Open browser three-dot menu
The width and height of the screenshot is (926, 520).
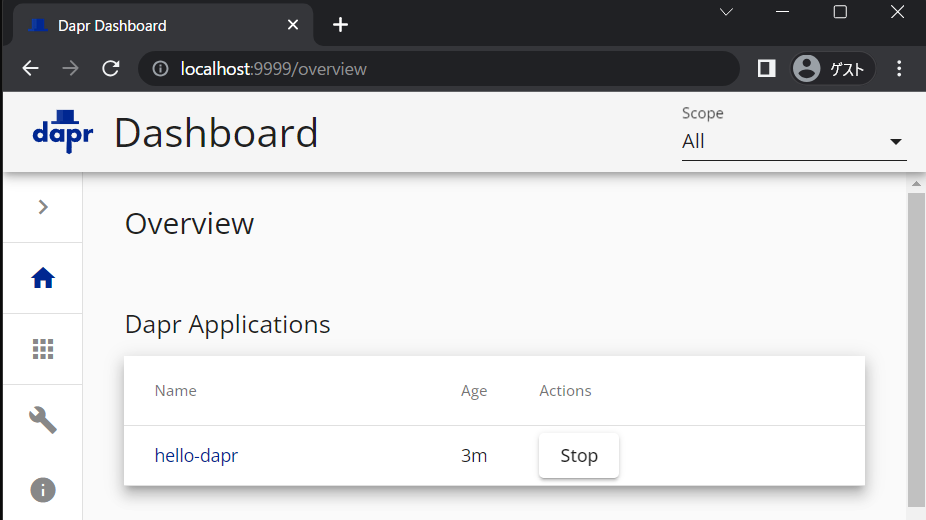tap(899, 68)
